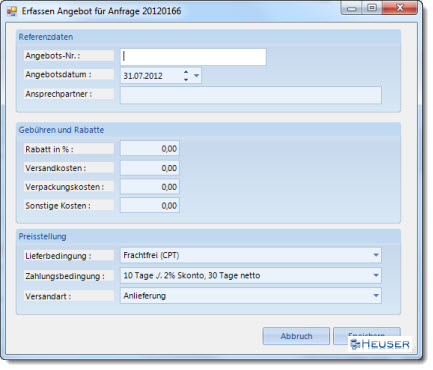Open the Lieferbedingung dropdown arrow
This screenshot has width=433, height=370.
pos(376,255)
